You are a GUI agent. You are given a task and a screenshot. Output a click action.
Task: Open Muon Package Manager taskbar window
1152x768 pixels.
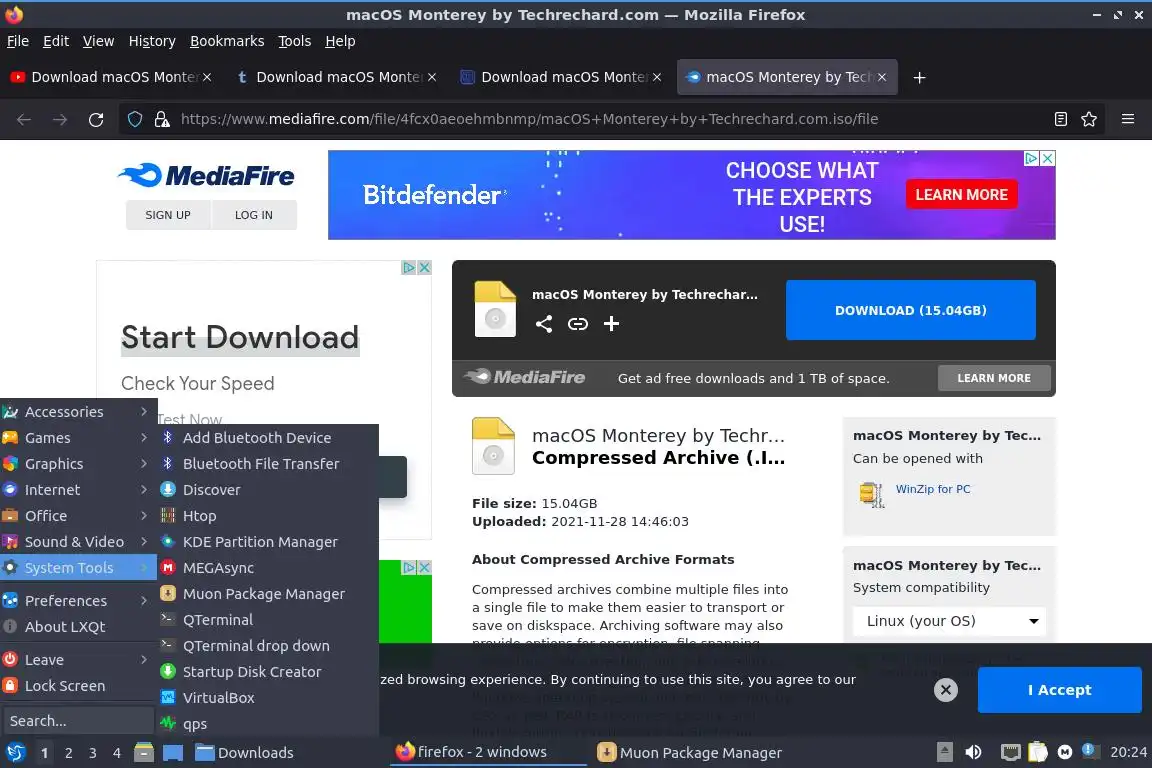coord(689,753)
